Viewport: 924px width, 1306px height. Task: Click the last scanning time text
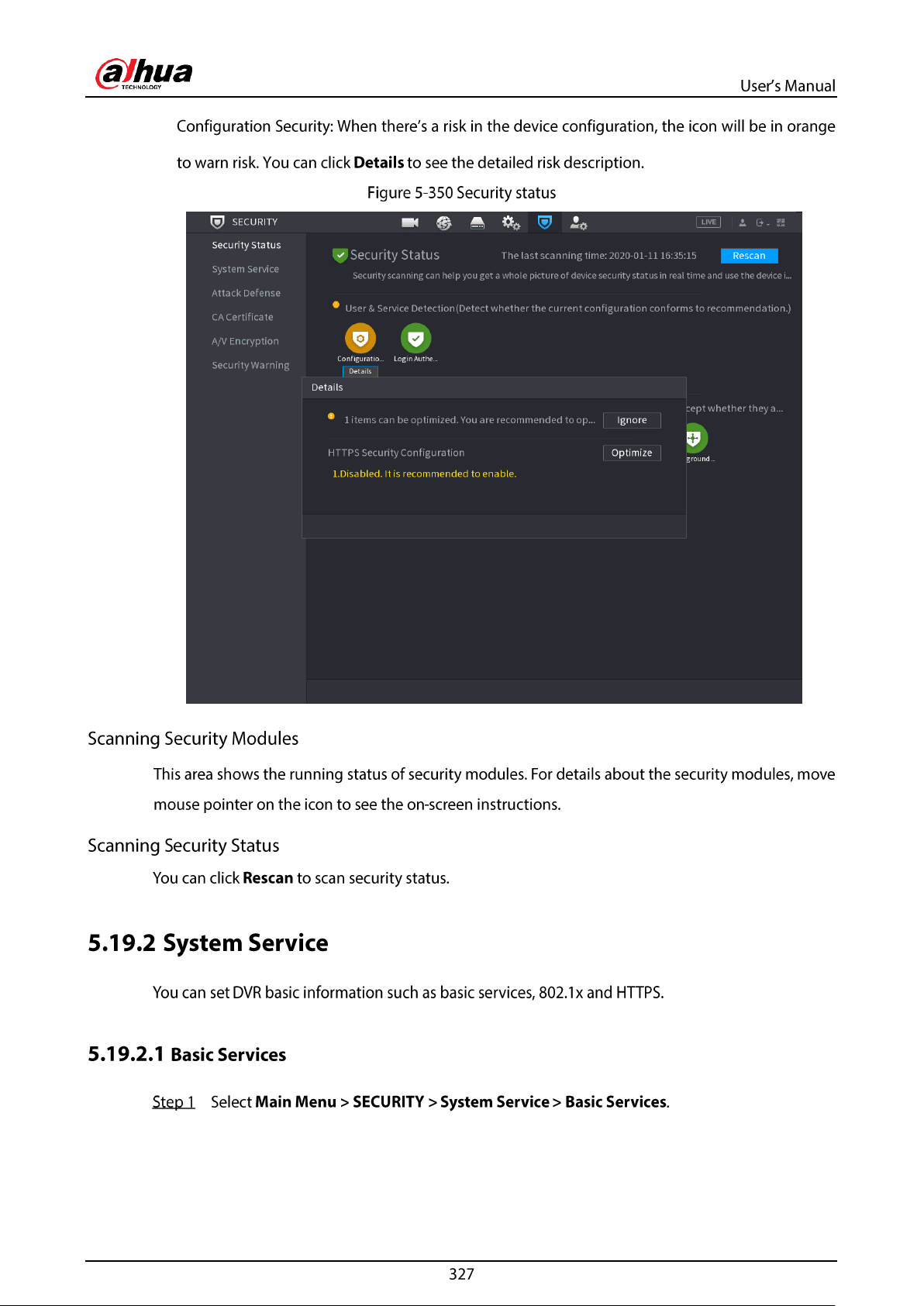598,255
